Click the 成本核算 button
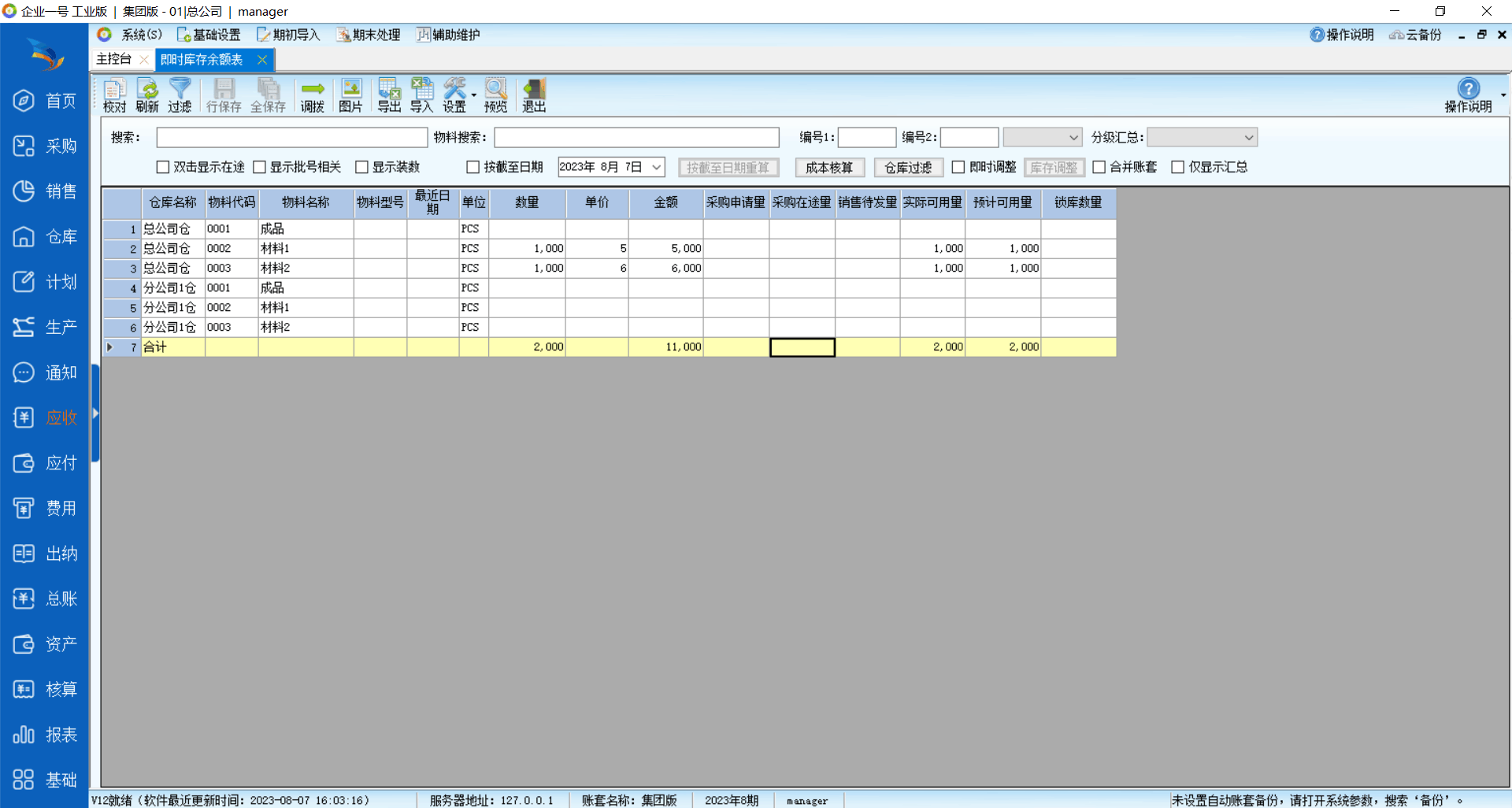Image resolution: width=1512 pixels, height=808 pixels. pos(829,168)
